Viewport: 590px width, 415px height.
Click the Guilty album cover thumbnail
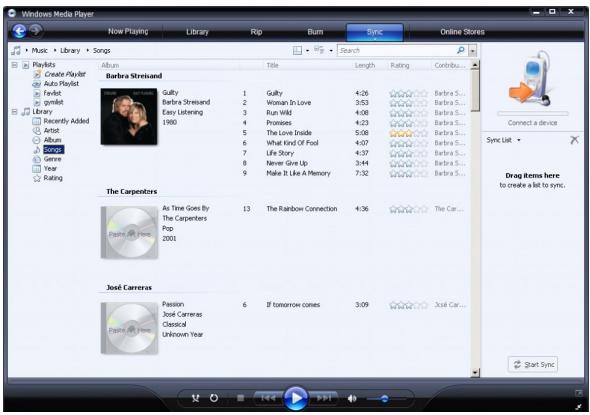(x=129, y=116)
